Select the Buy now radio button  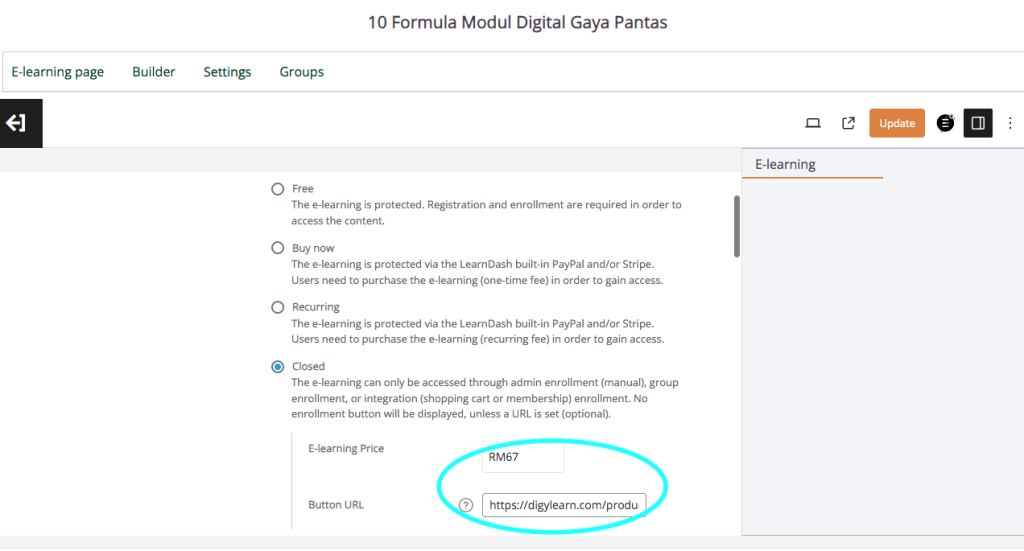click(x=278, y=248)
